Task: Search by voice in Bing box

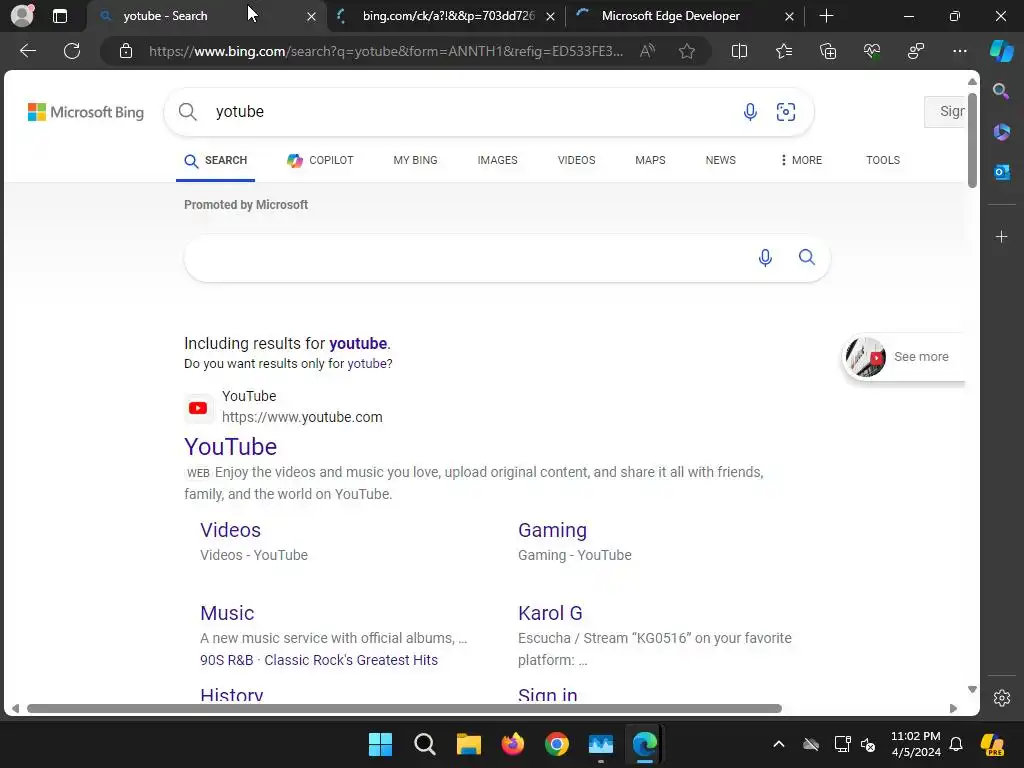Action: pos(750,112)
